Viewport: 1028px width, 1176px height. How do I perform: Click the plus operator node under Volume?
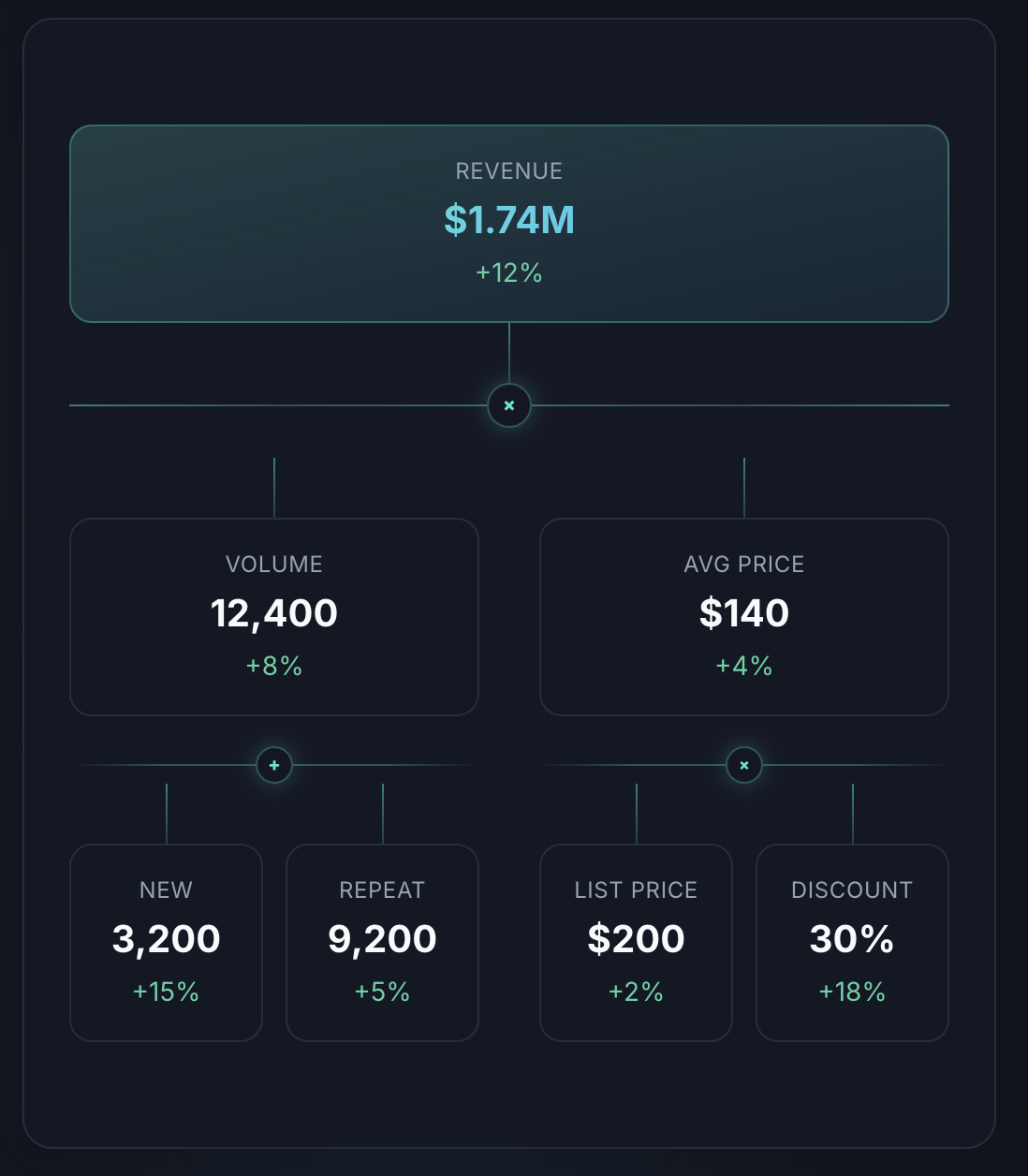click(x=274, y=765)
